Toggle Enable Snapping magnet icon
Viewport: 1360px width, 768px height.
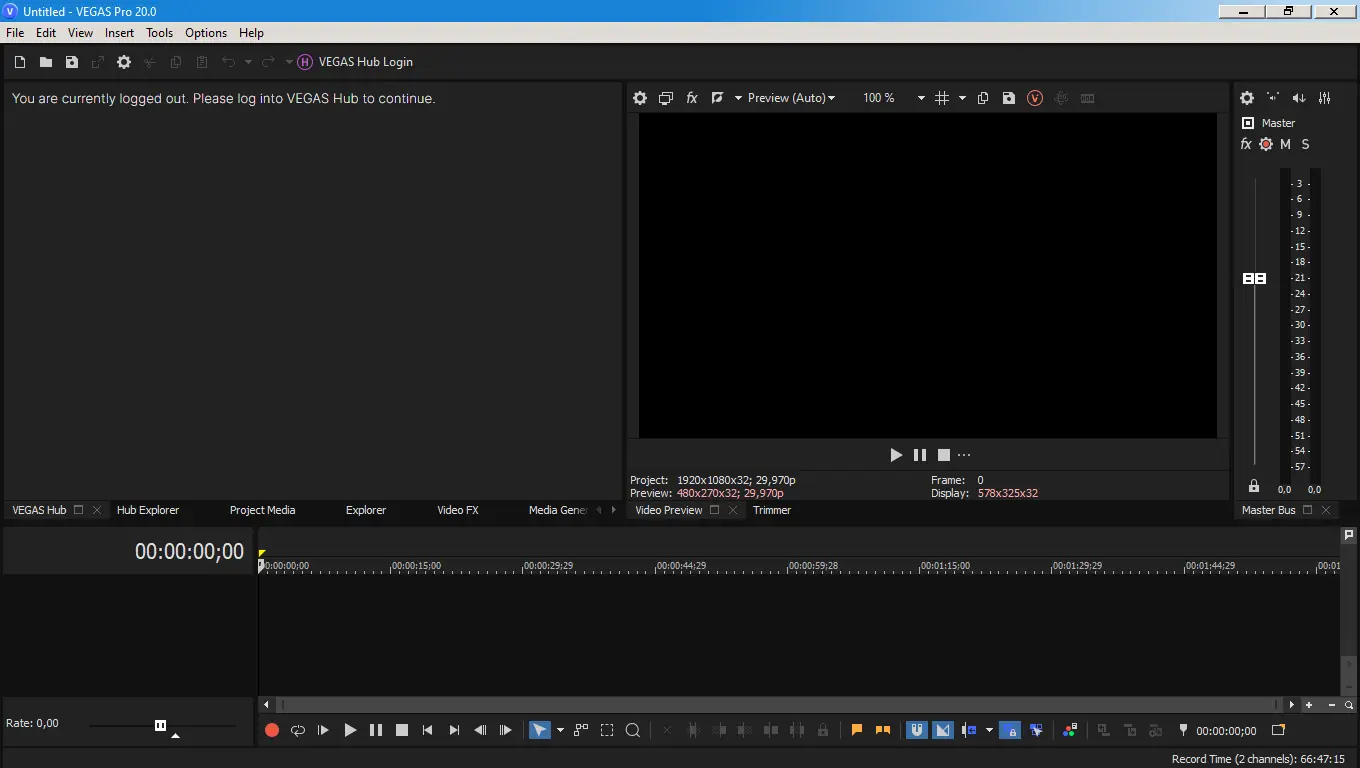coord(917,731)
